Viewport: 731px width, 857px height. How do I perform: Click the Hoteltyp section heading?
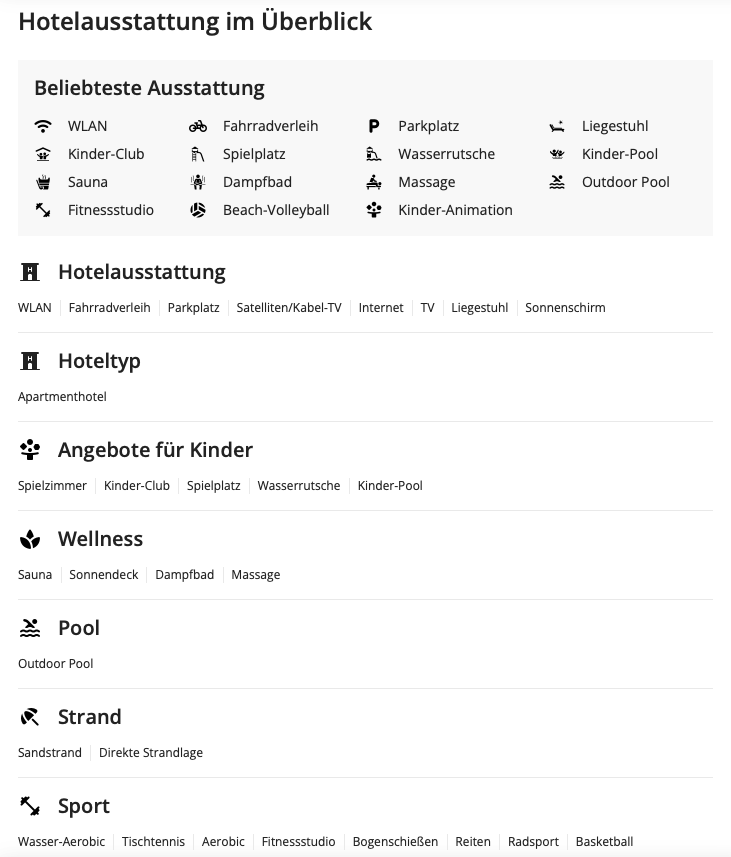point(99,361)
